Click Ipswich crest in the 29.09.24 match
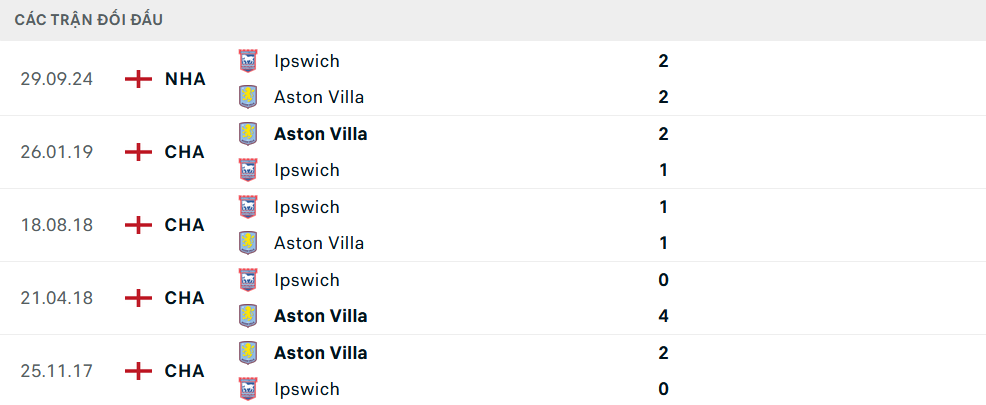 pyautogui.click(x=248, y=61)
